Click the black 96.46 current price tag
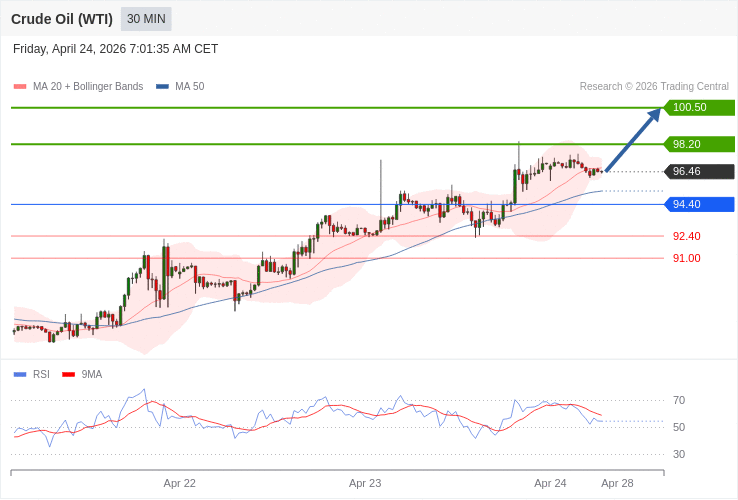The width and height of the screenshot is (738, 500). [x=699, y=172]
